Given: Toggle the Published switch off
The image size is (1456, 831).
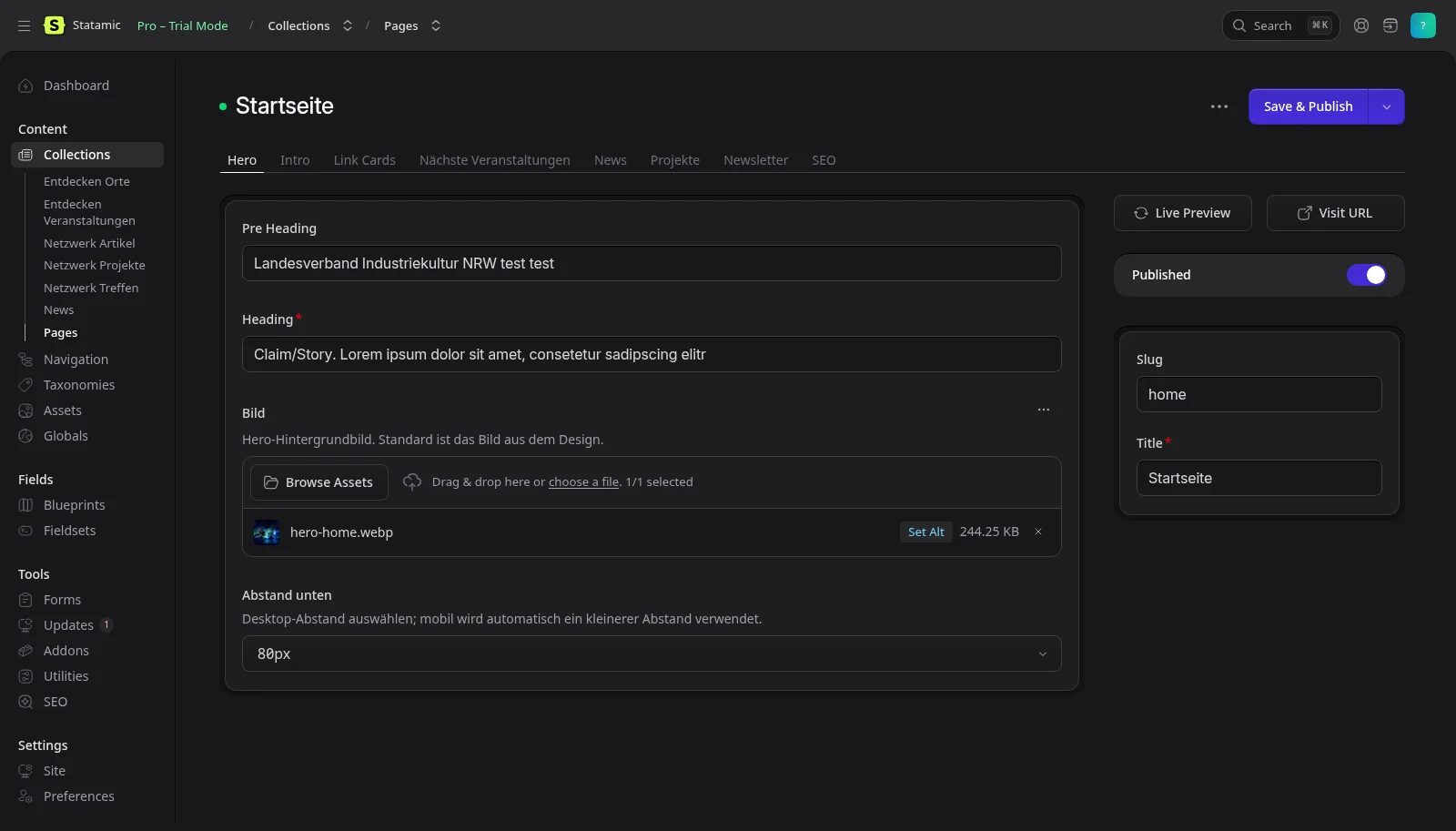Looking at the screenshot, I should (x=1367, y=275).
